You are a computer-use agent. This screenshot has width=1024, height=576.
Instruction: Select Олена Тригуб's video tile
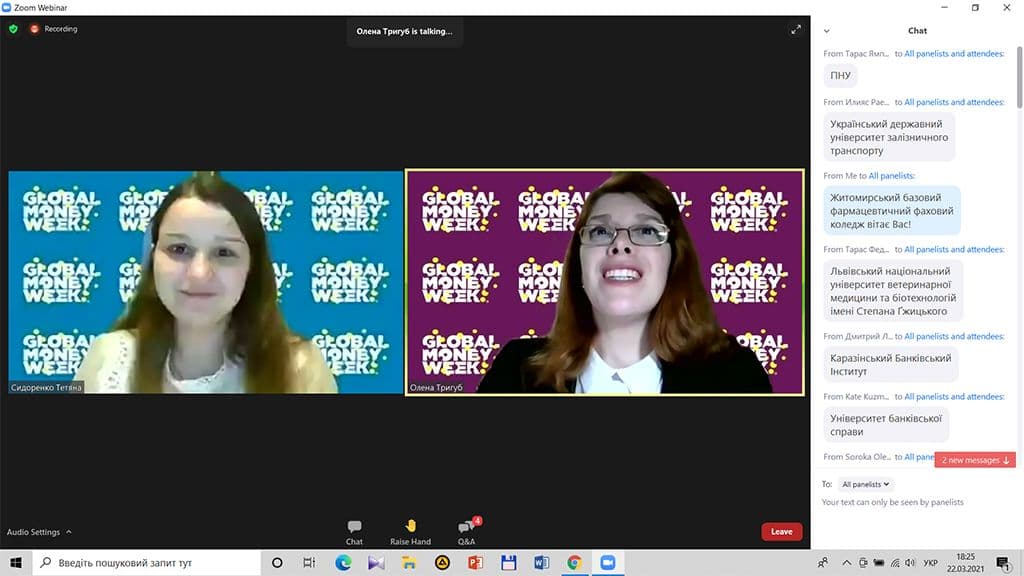[x=605, y=282]
